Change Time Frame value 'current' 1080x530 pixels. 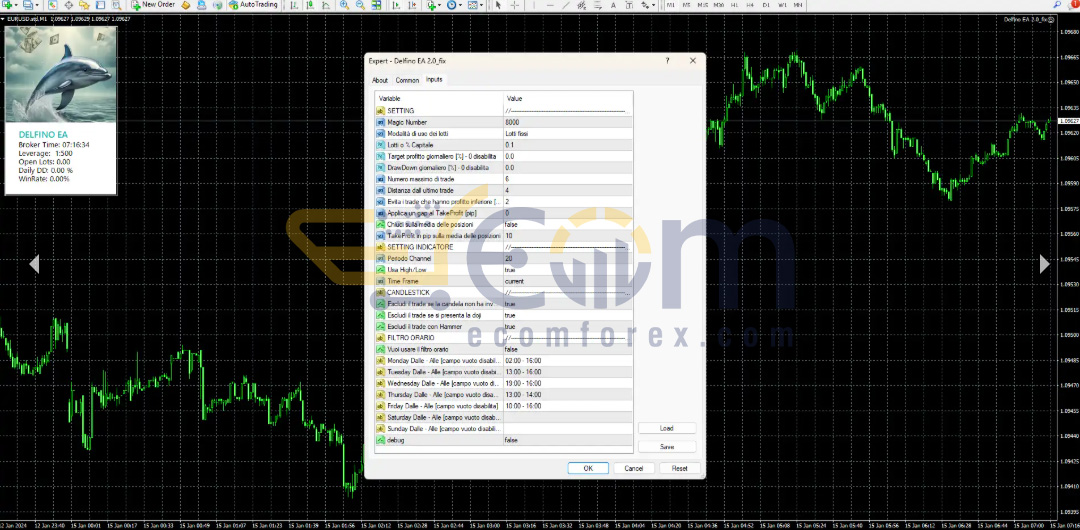568,281
